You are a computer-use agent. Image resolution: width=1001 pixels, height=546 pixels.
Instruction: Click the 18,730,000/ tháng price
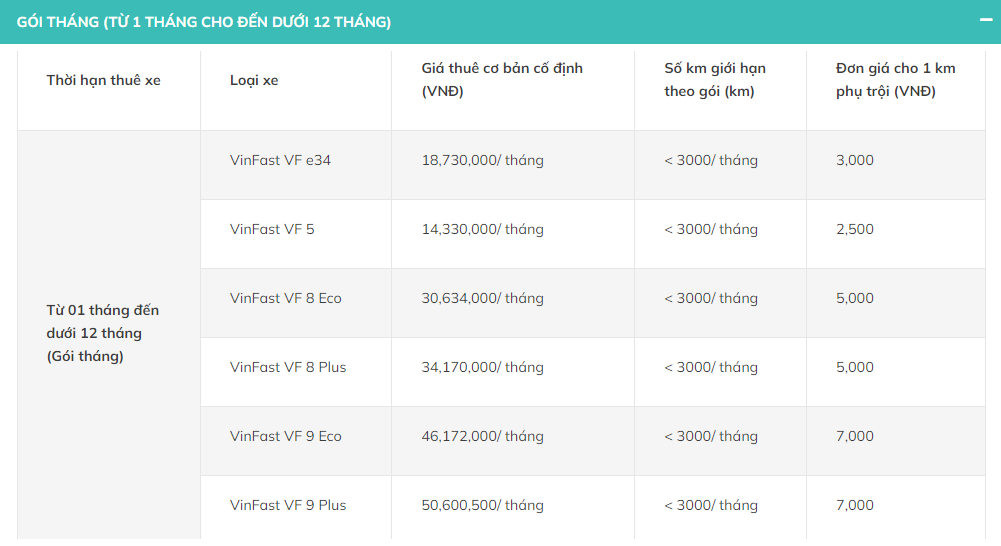483,160
